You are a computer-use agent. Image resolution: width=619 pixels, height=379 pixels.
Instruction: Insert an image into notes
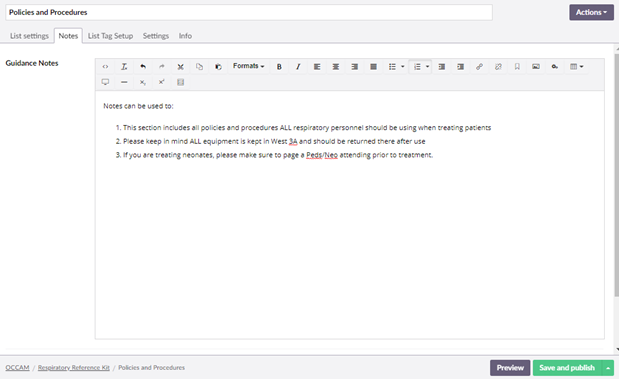[536, 67]
